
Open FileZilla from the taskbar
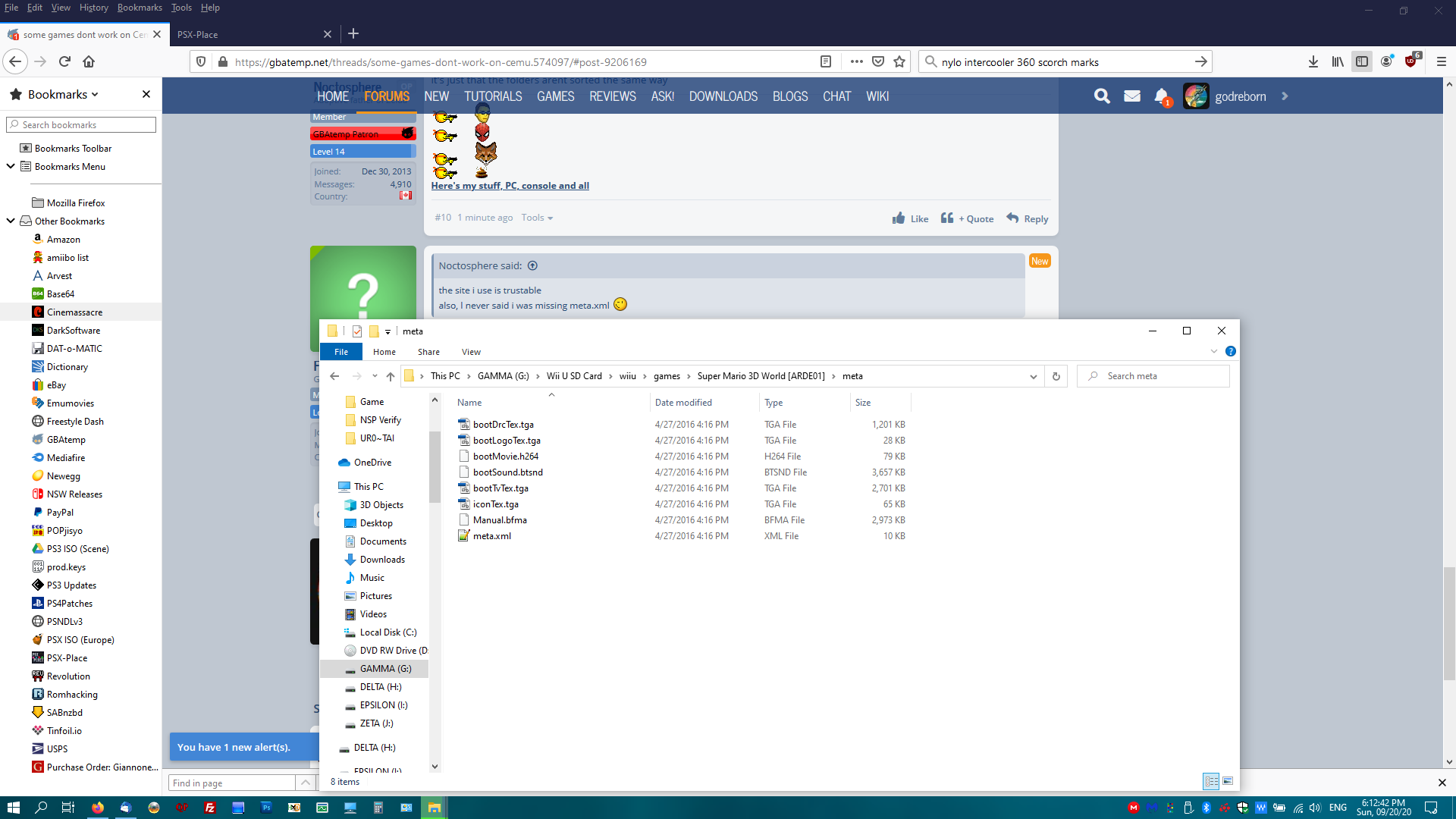point(210,808)
